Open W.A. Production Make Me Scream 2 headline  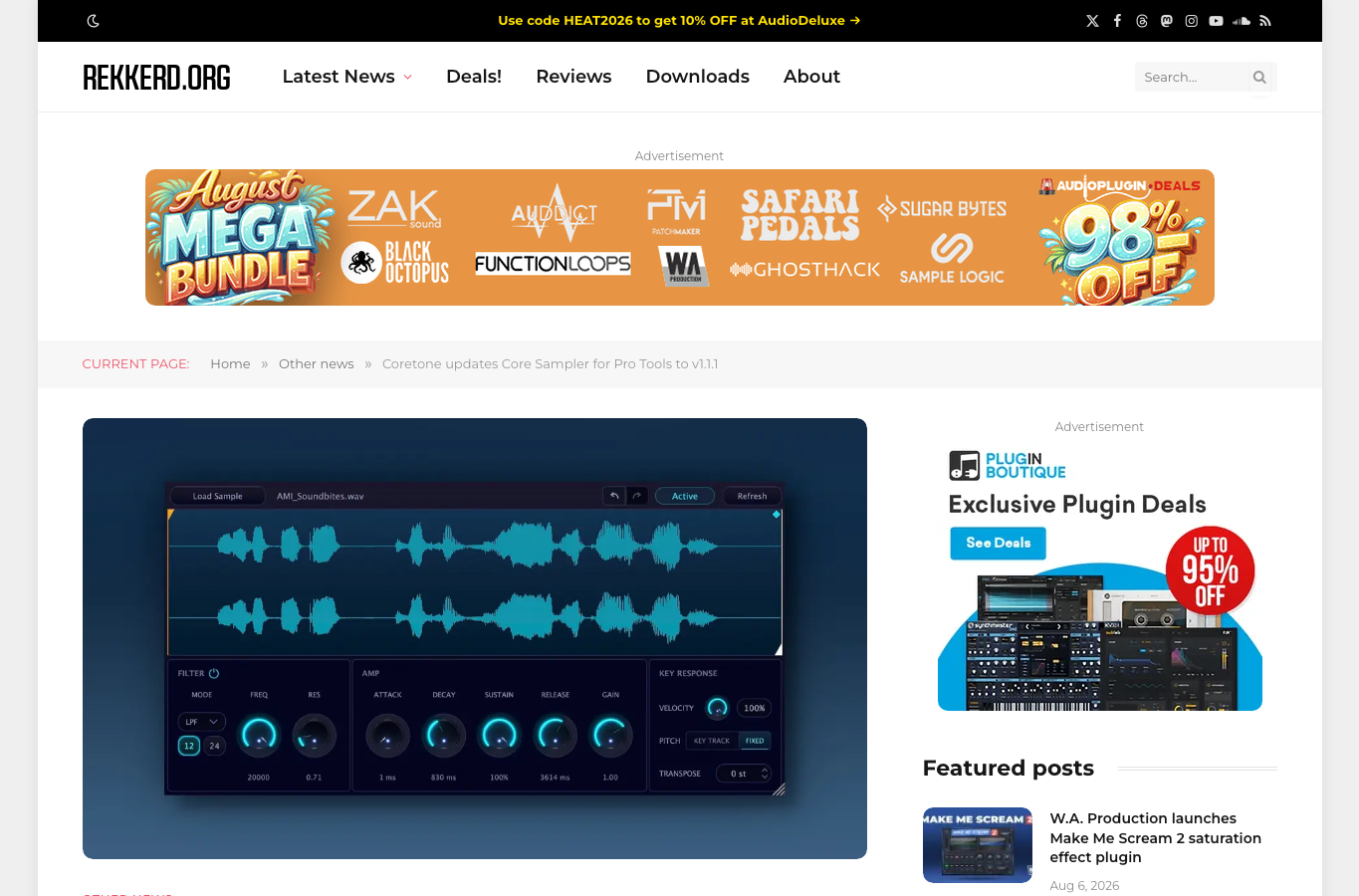point(1155,837)
